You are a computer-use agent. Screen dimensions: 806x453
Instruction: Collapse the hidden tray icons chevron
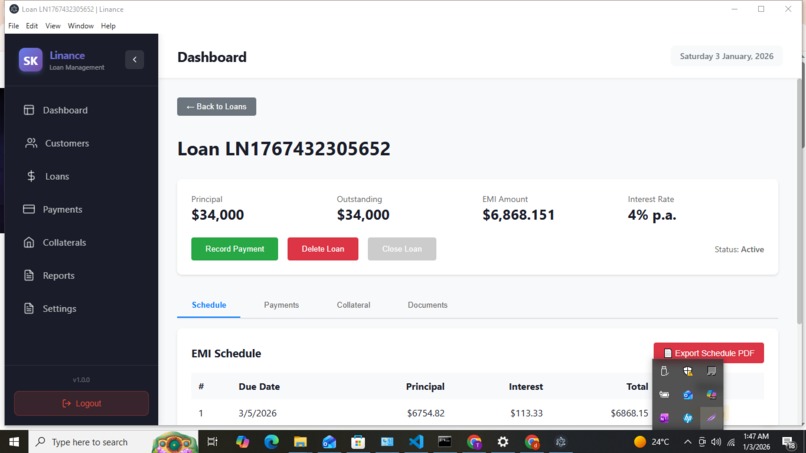click(687, 442)
